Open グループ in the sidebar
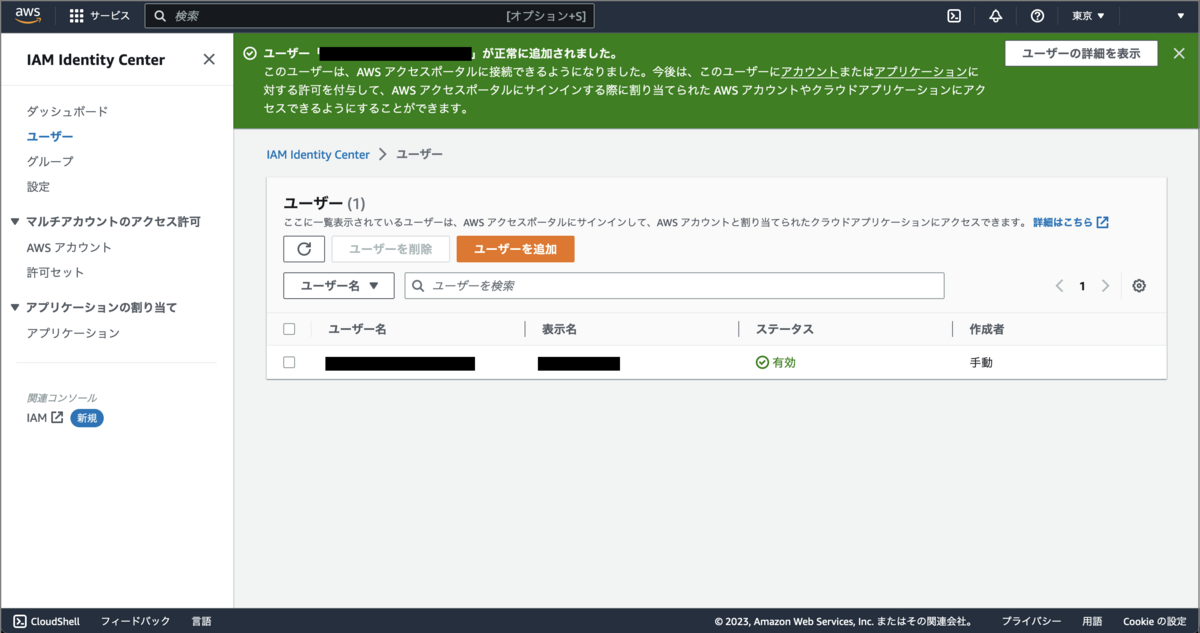The image size is (1200, 633). point(50,161)
